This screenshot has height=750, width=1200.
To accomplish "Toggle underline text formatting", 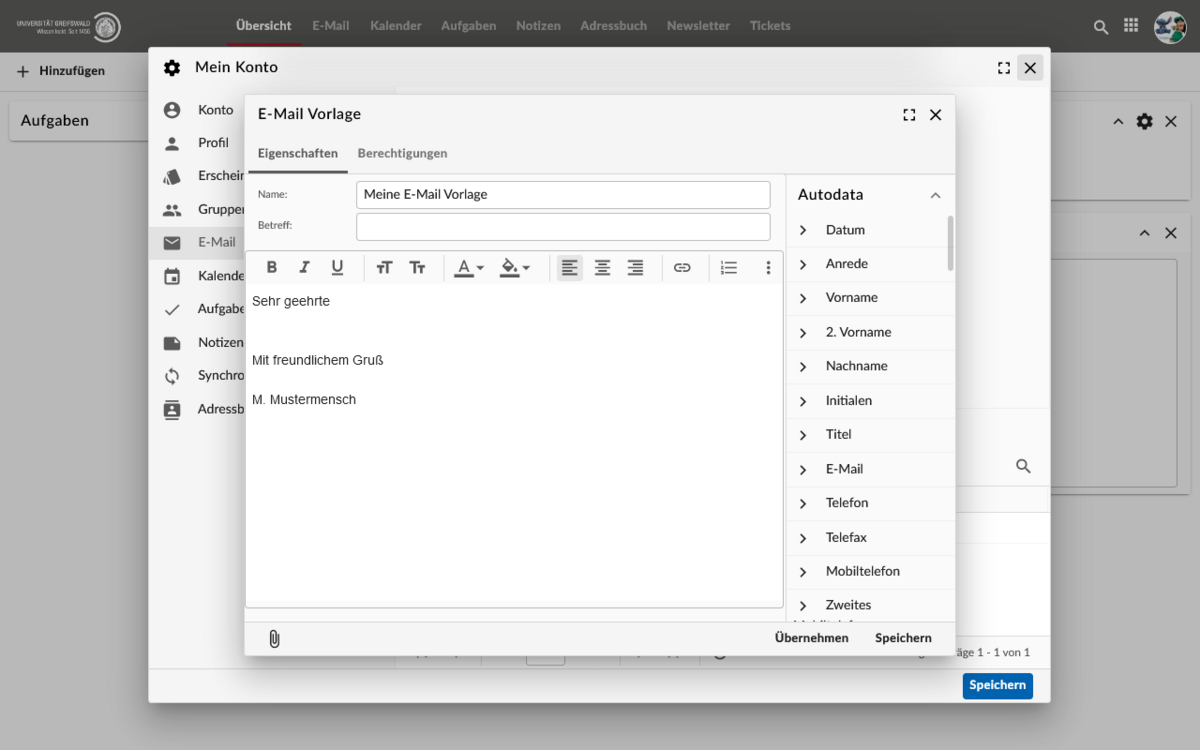I will tap(337, 268).
